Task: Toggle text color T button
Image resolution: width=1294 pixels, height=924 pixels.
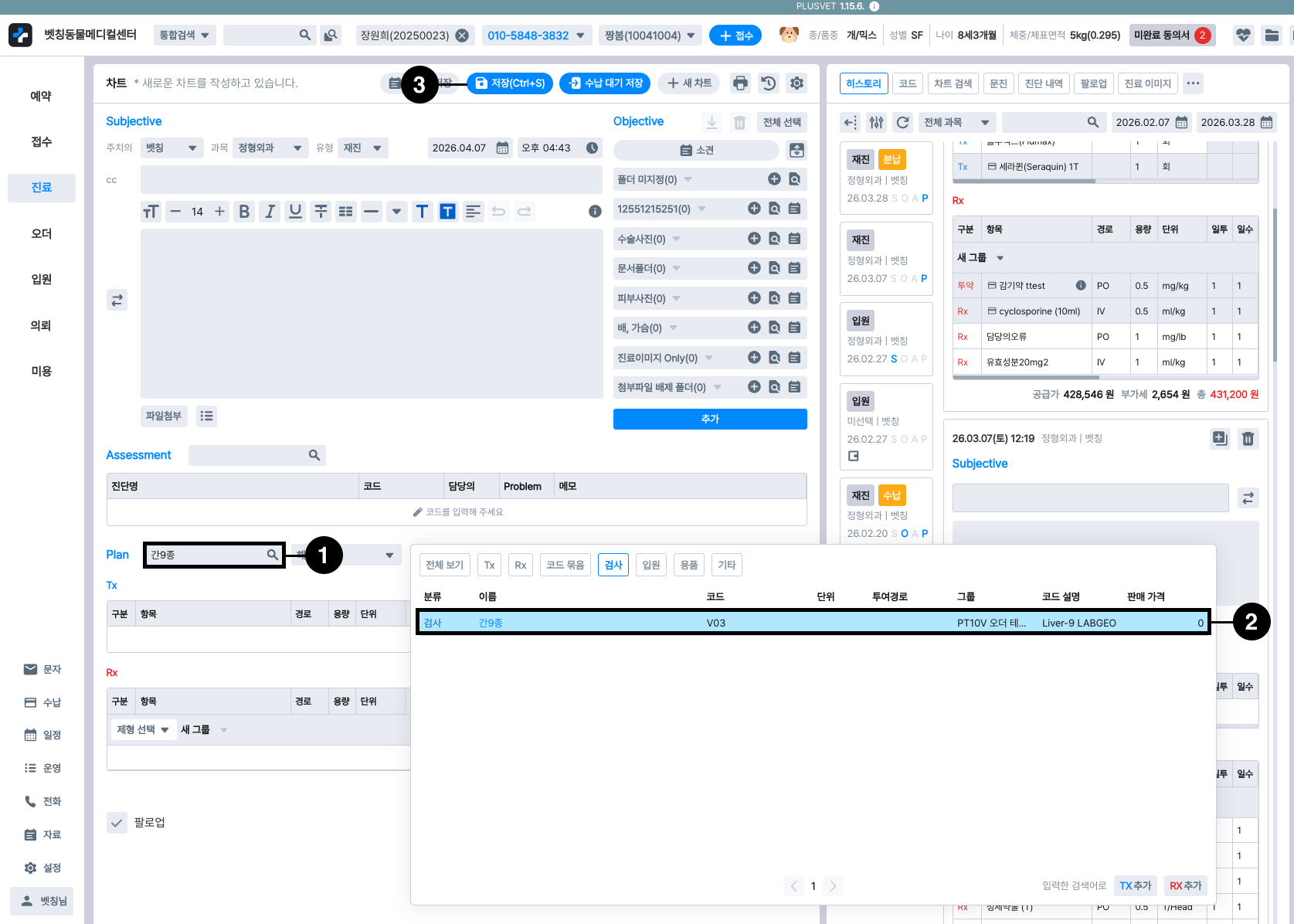Action: point(422,212)
